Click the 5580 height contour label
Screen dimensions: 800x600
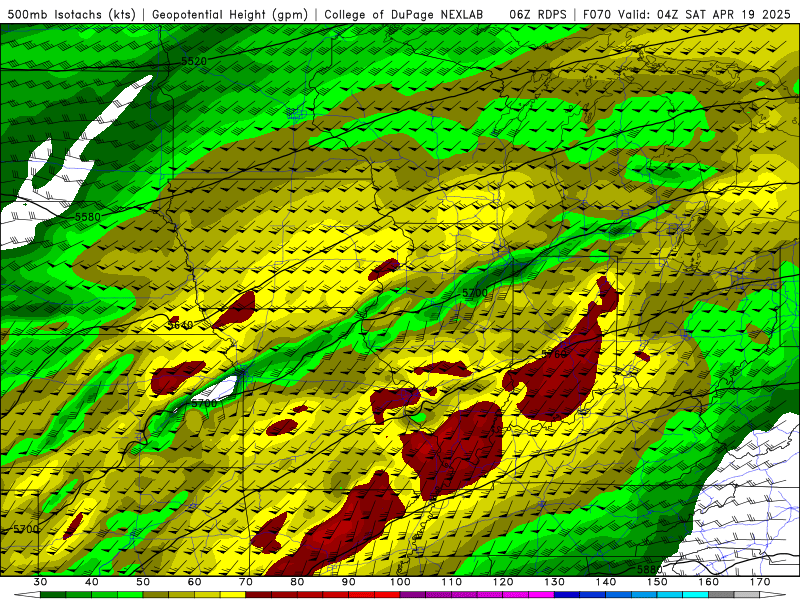pos(88,217)
